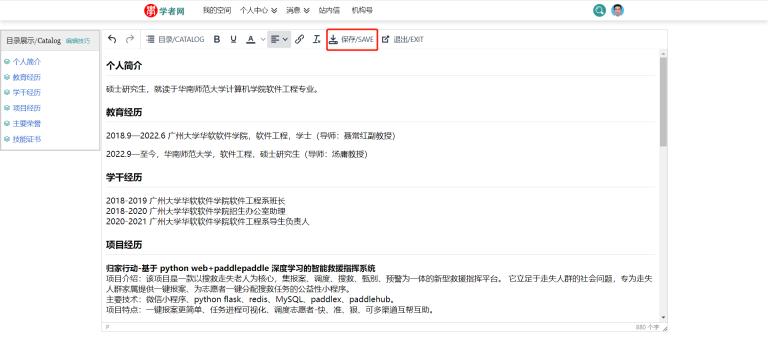
Task: Open the 站内信 menu item
Action: coord(329,10)
